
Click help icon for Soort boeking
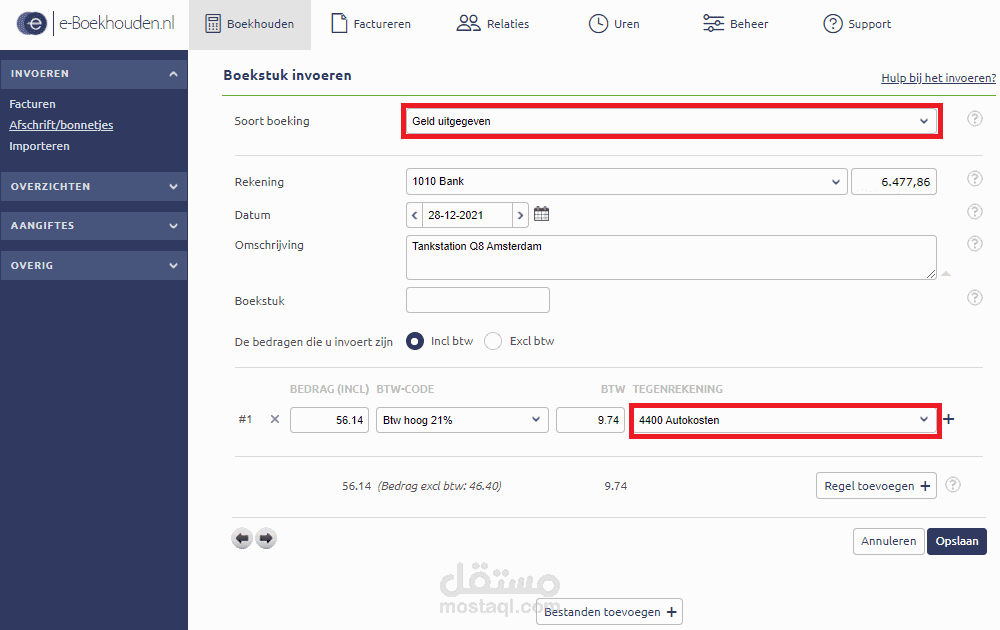tap(974, 119)
